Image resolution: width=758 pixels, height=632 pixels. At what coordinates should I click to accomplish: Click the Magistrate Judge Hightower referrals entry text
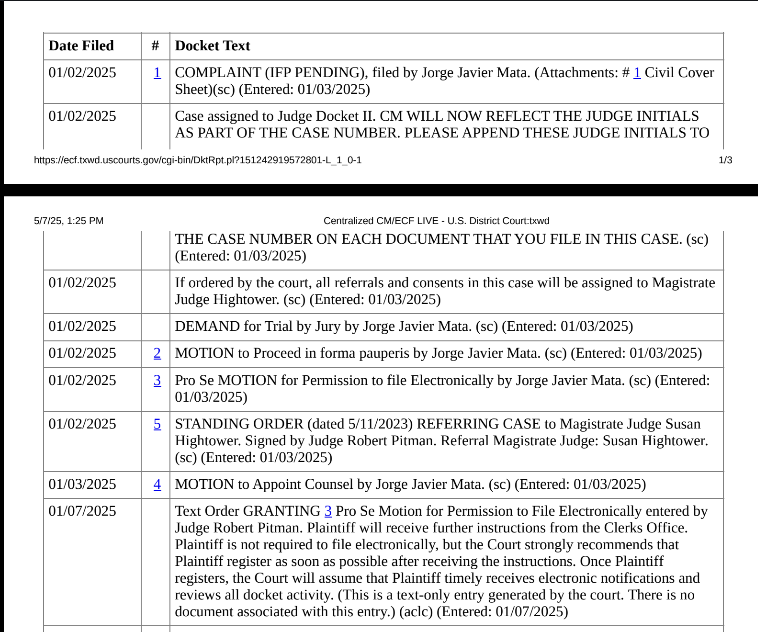pyautogui.click(x=444, y=290)
